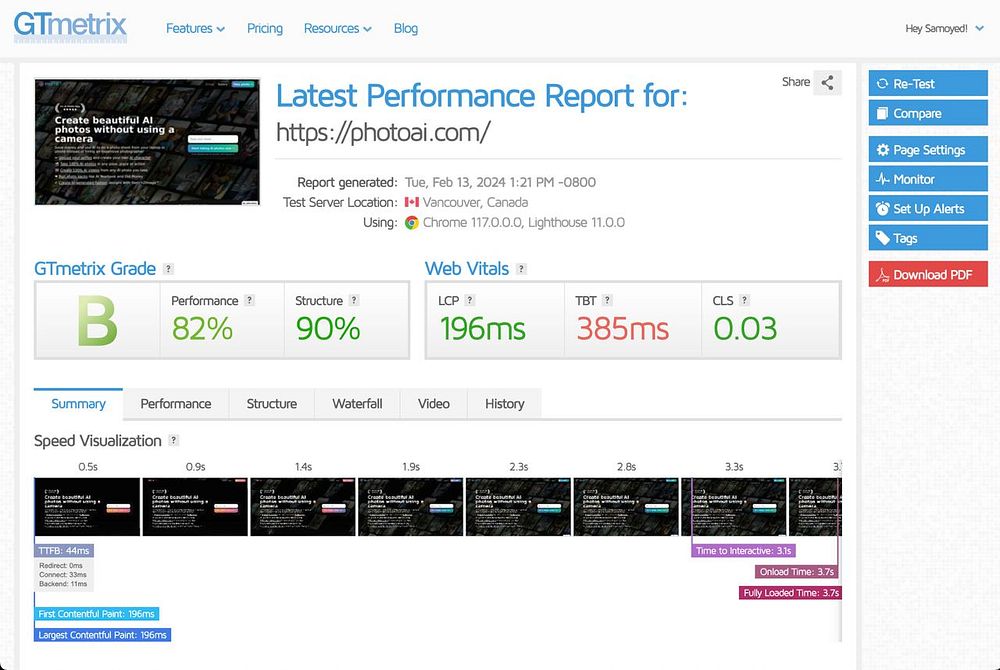1000x670 pixels.
Task: Click the Canada flag icon
Action: [x=412, y=202]
